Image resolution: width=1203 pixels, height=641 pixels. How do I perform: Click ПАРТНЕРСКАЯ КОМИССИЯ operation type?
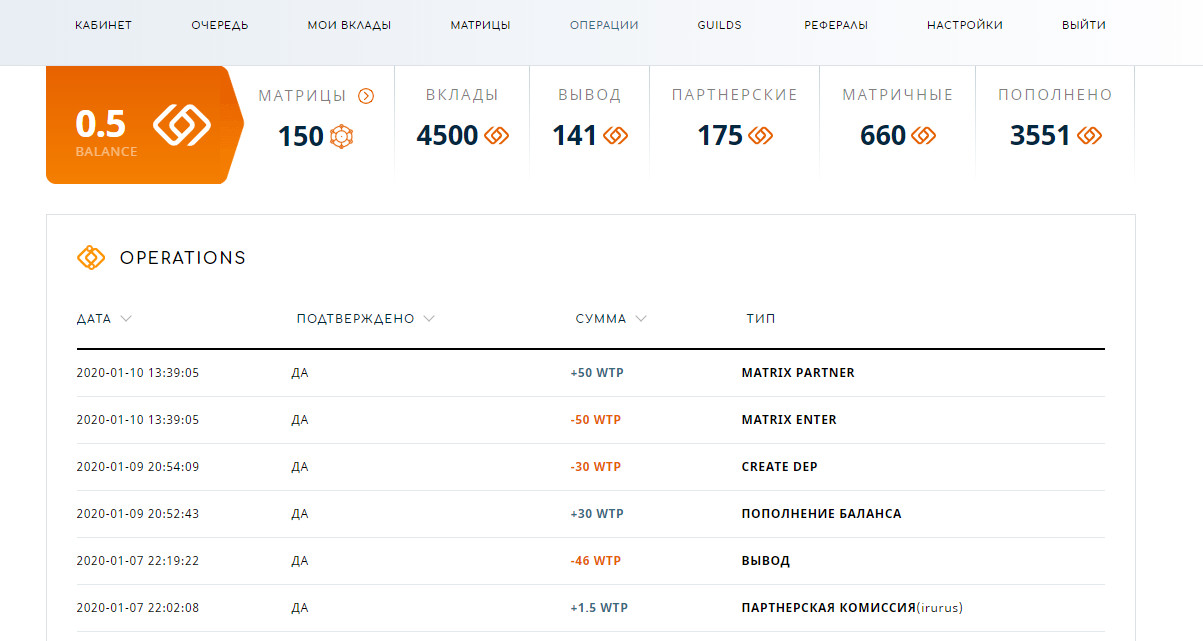(x=829, y=607)
